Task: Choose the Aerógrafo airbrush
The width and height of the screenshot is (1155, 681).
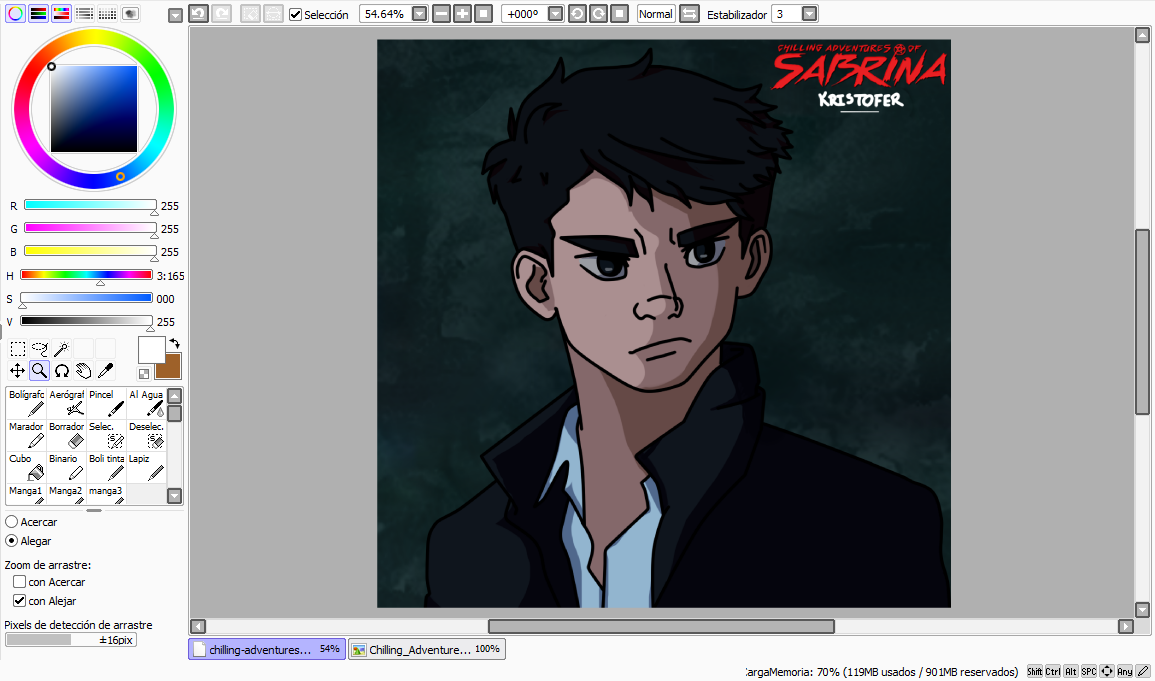Action: 66,403
